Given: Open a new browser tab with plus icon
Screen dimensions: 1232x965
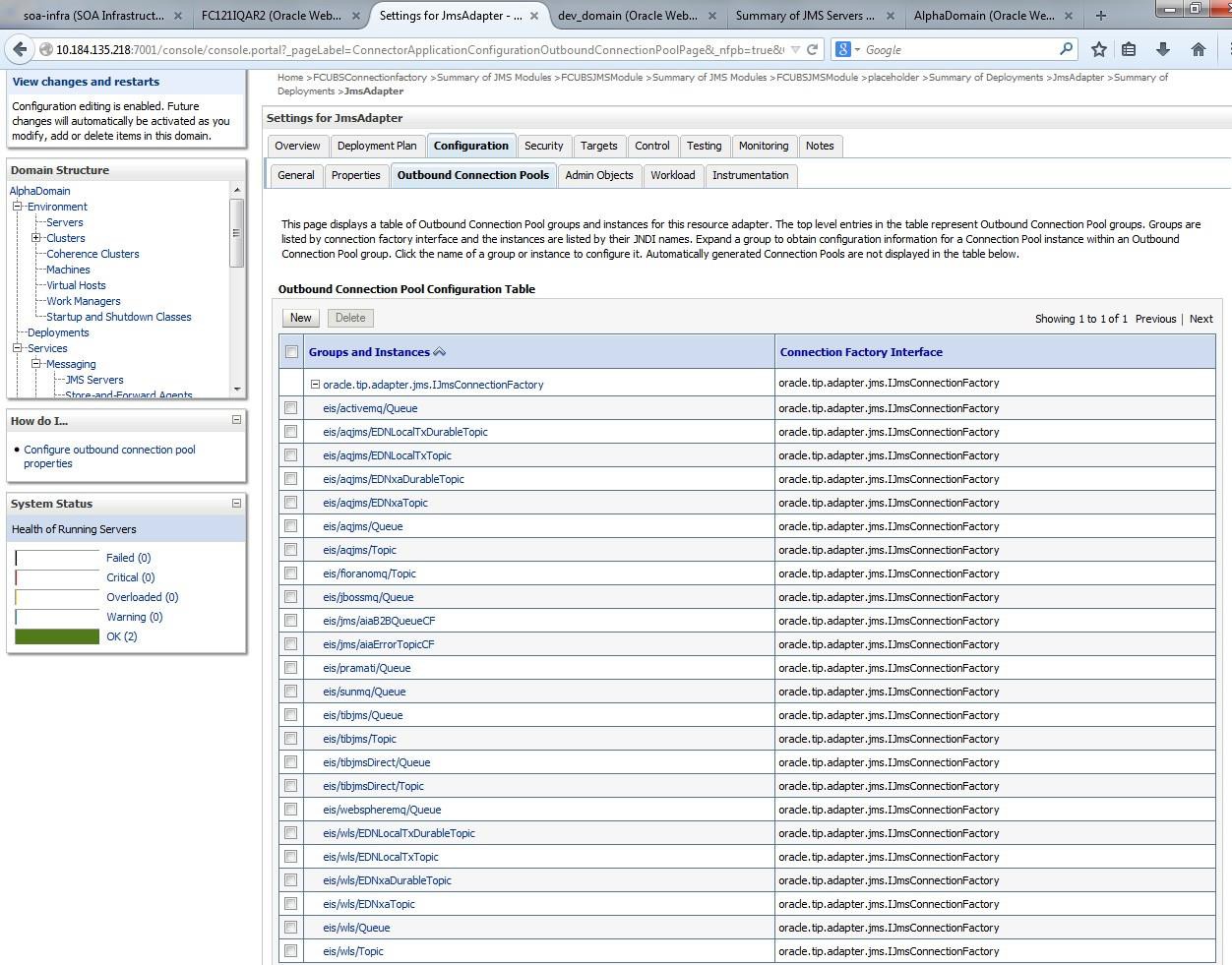Looking at the screenshot, I should 1100,16.
